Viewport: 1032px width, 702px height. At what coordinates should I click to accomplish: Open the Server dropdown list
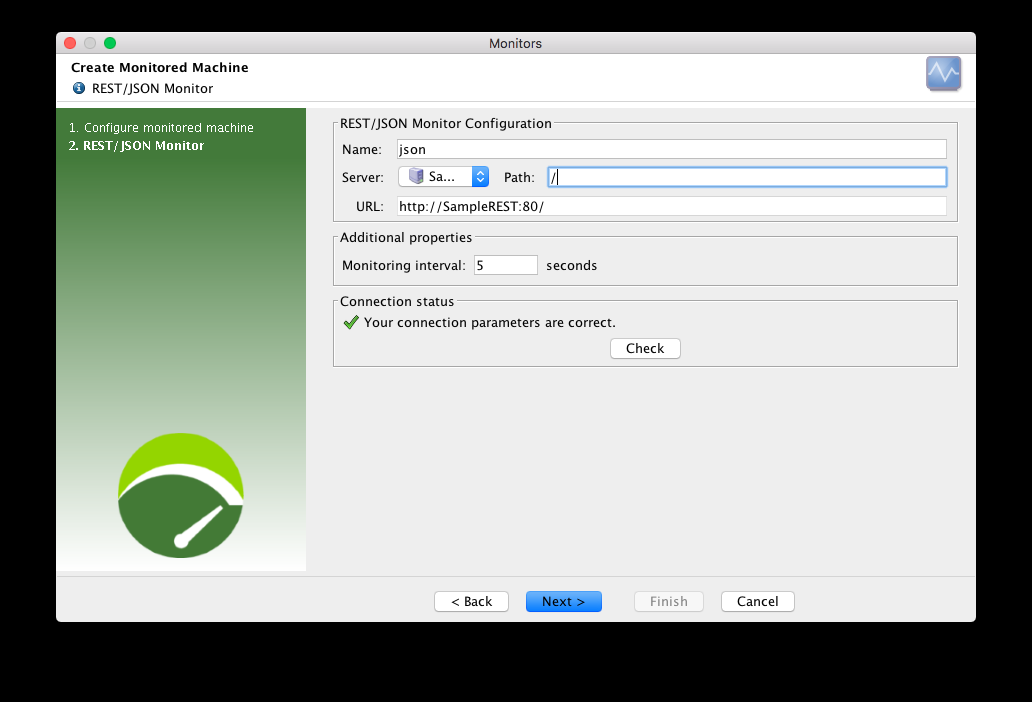[x=443, y=177]
